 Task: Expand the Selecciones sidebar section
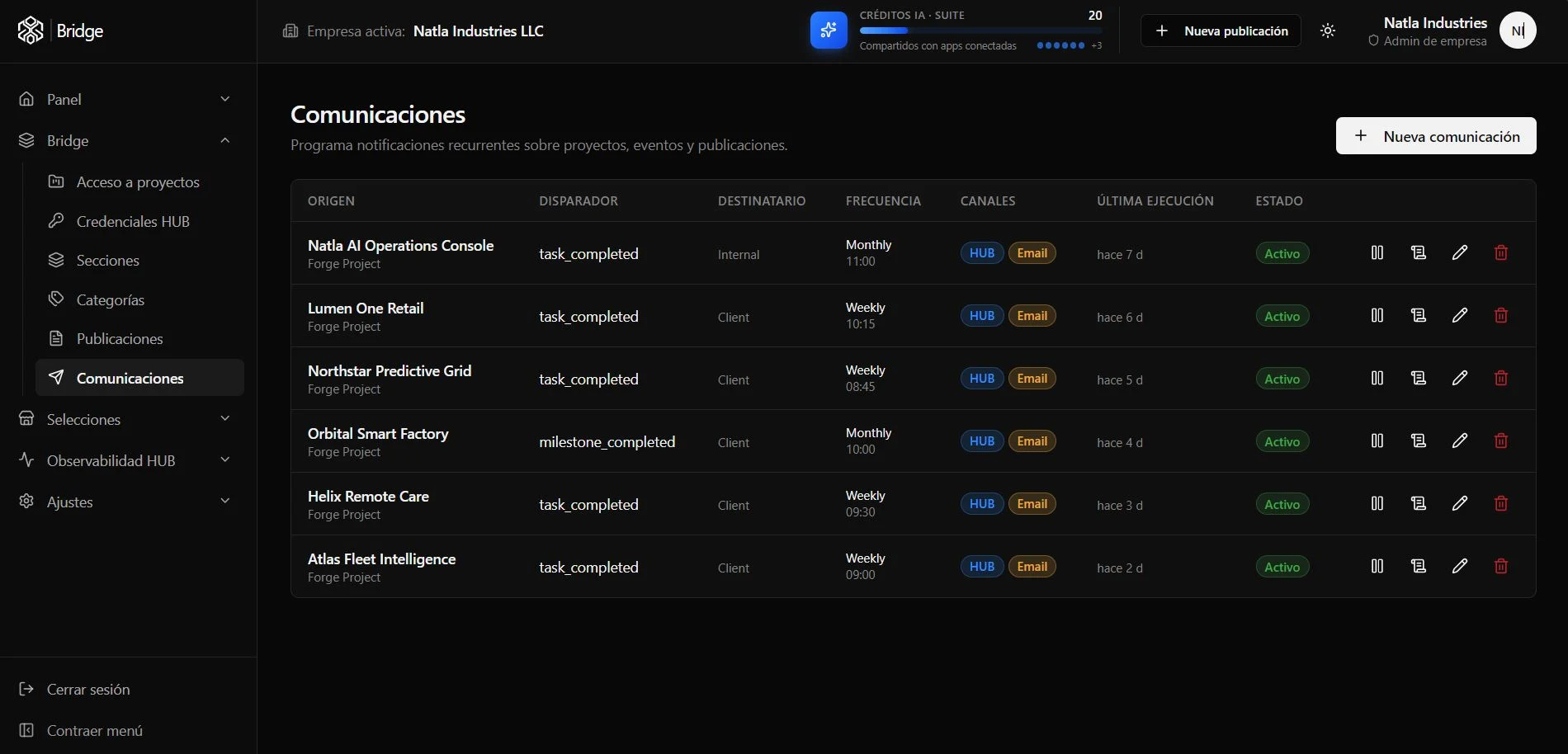(x=125, y=419)
